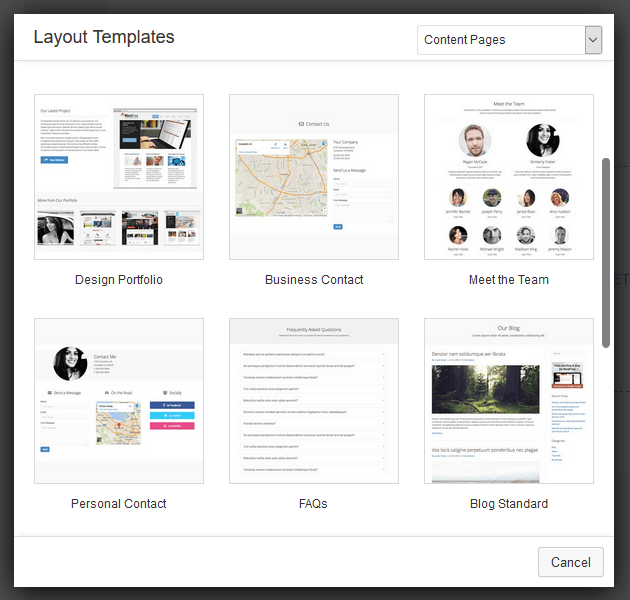This screenshot has height=600, width=630.
Task: Click the Design Portfolio label
Action: coord(119,280)
